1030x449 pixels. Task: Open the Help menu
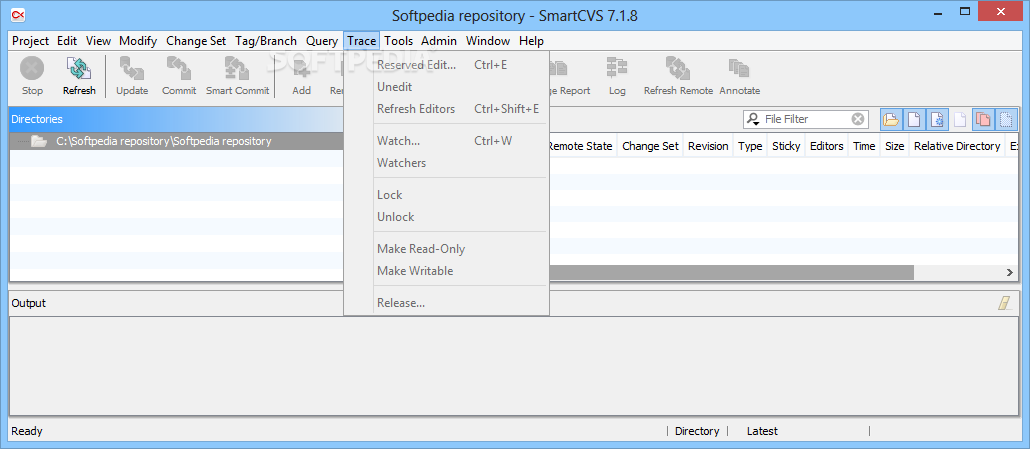point(531,41)
